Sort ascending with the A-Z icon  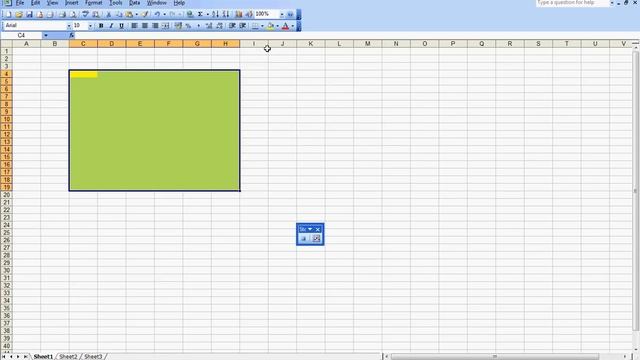pos(215,14)
